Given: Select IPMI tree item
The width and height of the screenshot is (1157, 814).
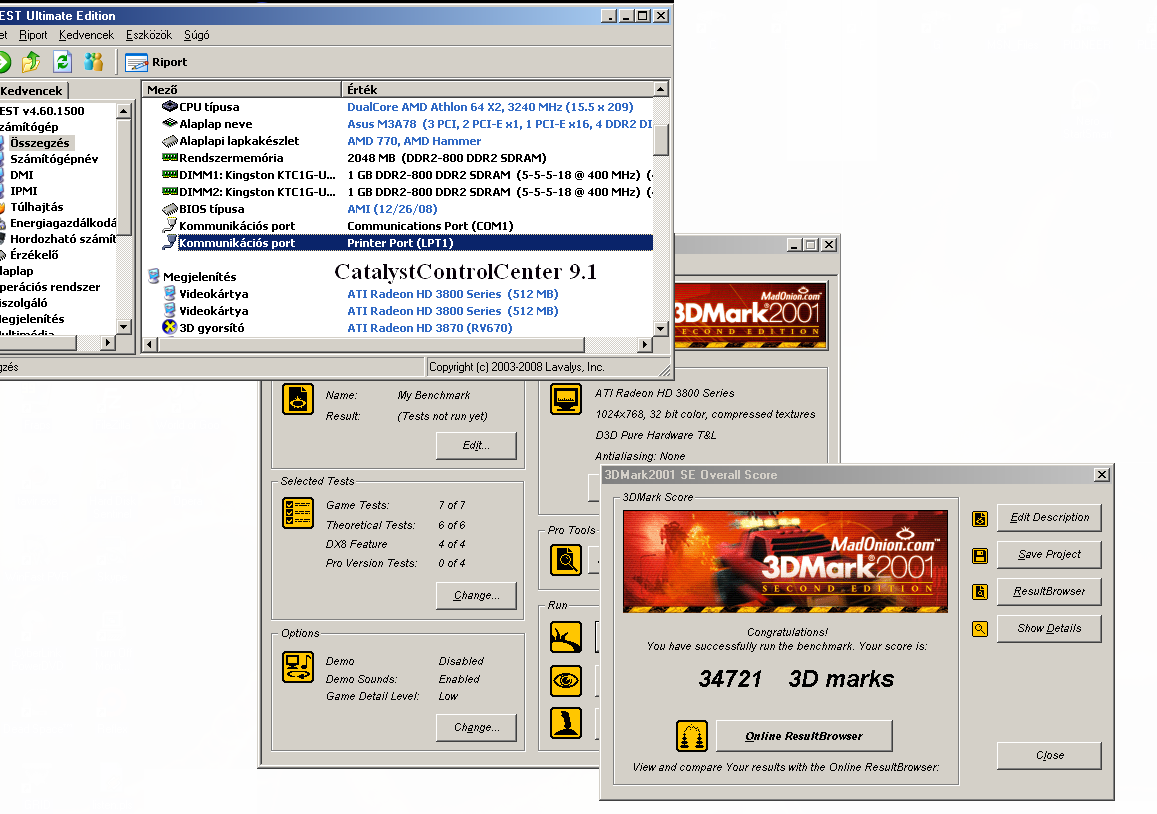Looking at the screenshot, I should [x=24, y=190].
